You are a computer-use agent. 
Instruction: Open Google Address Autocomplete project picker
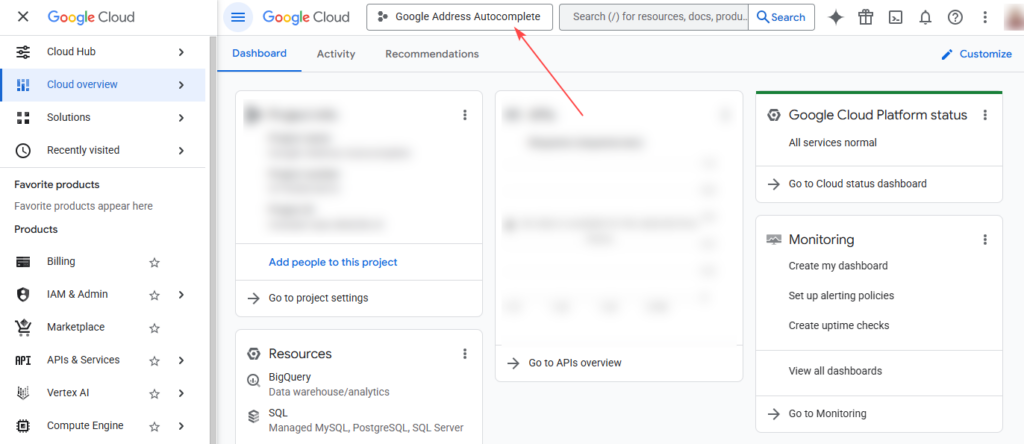click(x=459, y=17)
